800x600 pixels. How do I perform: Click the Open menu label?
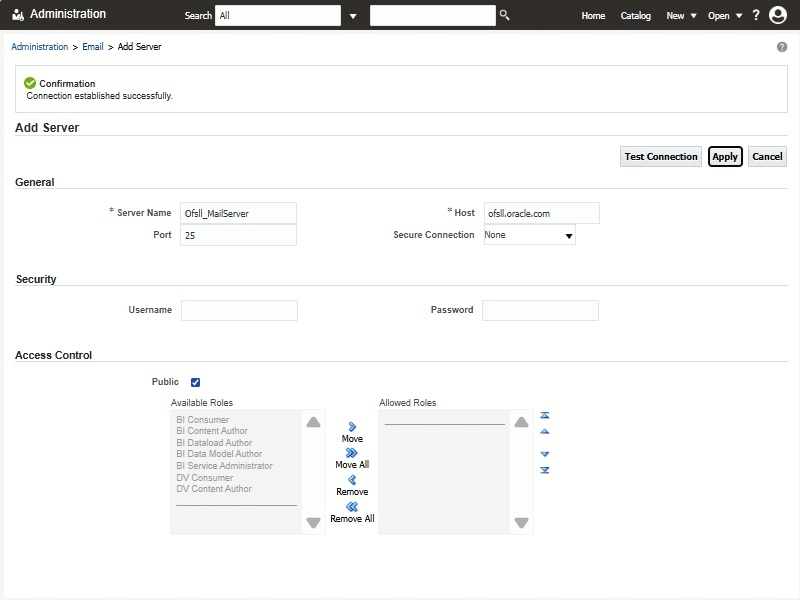[718, 16]
